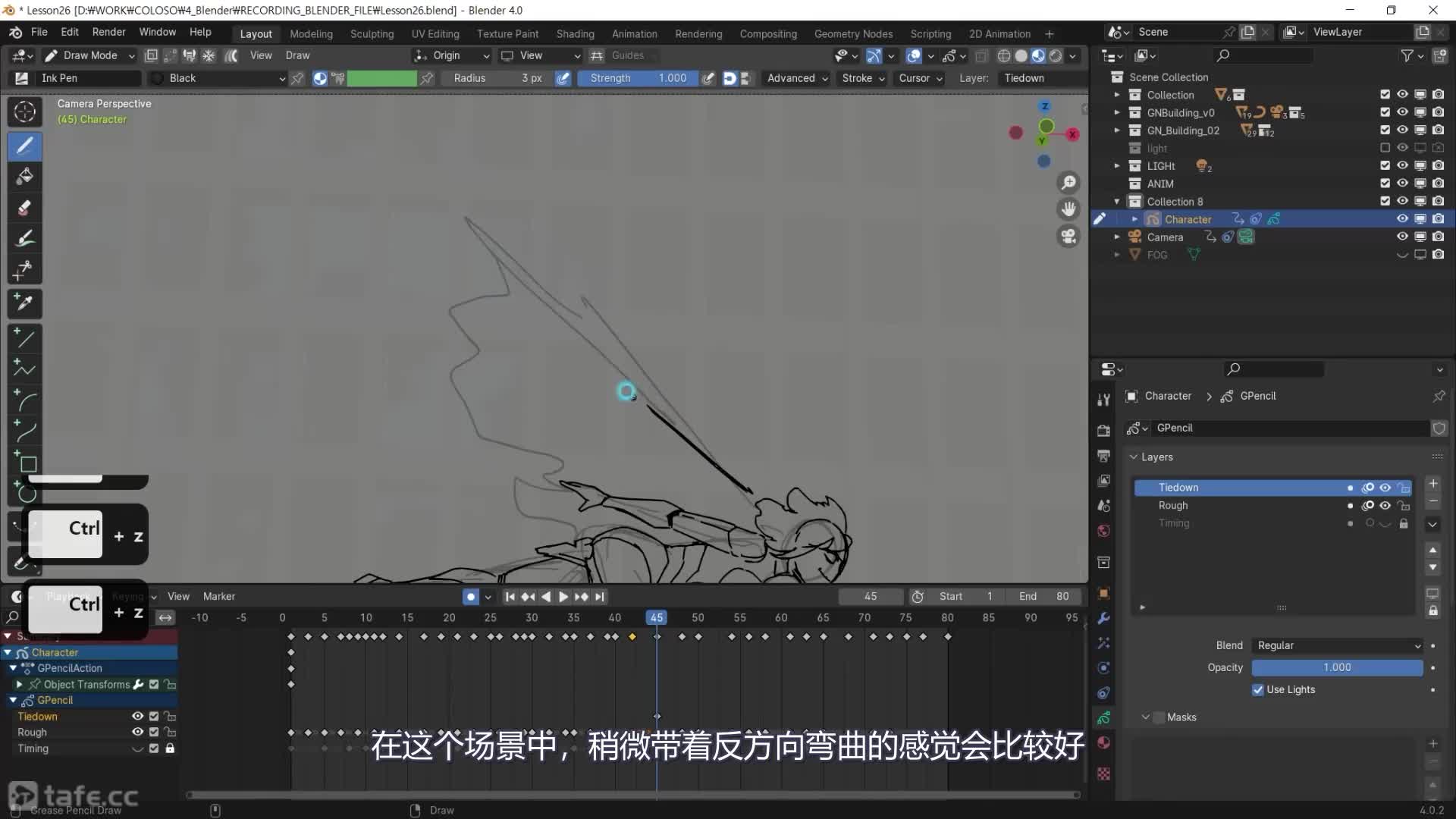This screenshot has width=1456, height=819.
Task: Select the Cursor tool in toolbar
Action: click(x=24, y=112)
